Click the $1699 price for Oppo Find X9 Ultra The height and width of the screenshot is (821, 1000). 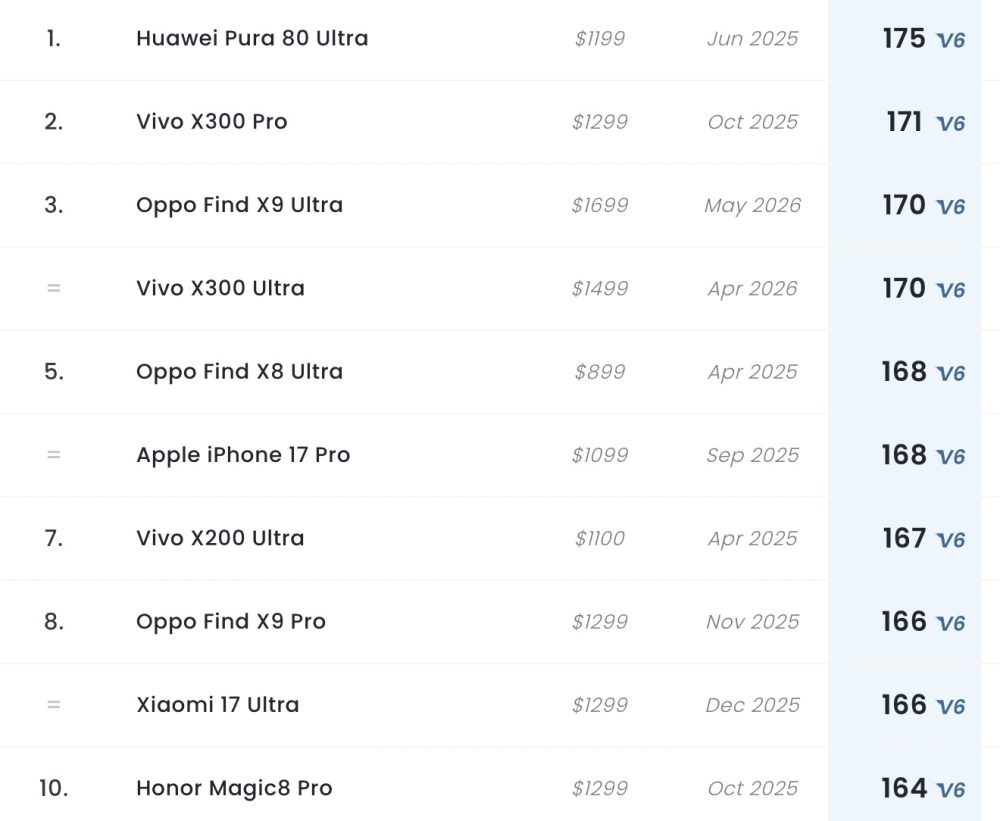click(x=599, y=205)
